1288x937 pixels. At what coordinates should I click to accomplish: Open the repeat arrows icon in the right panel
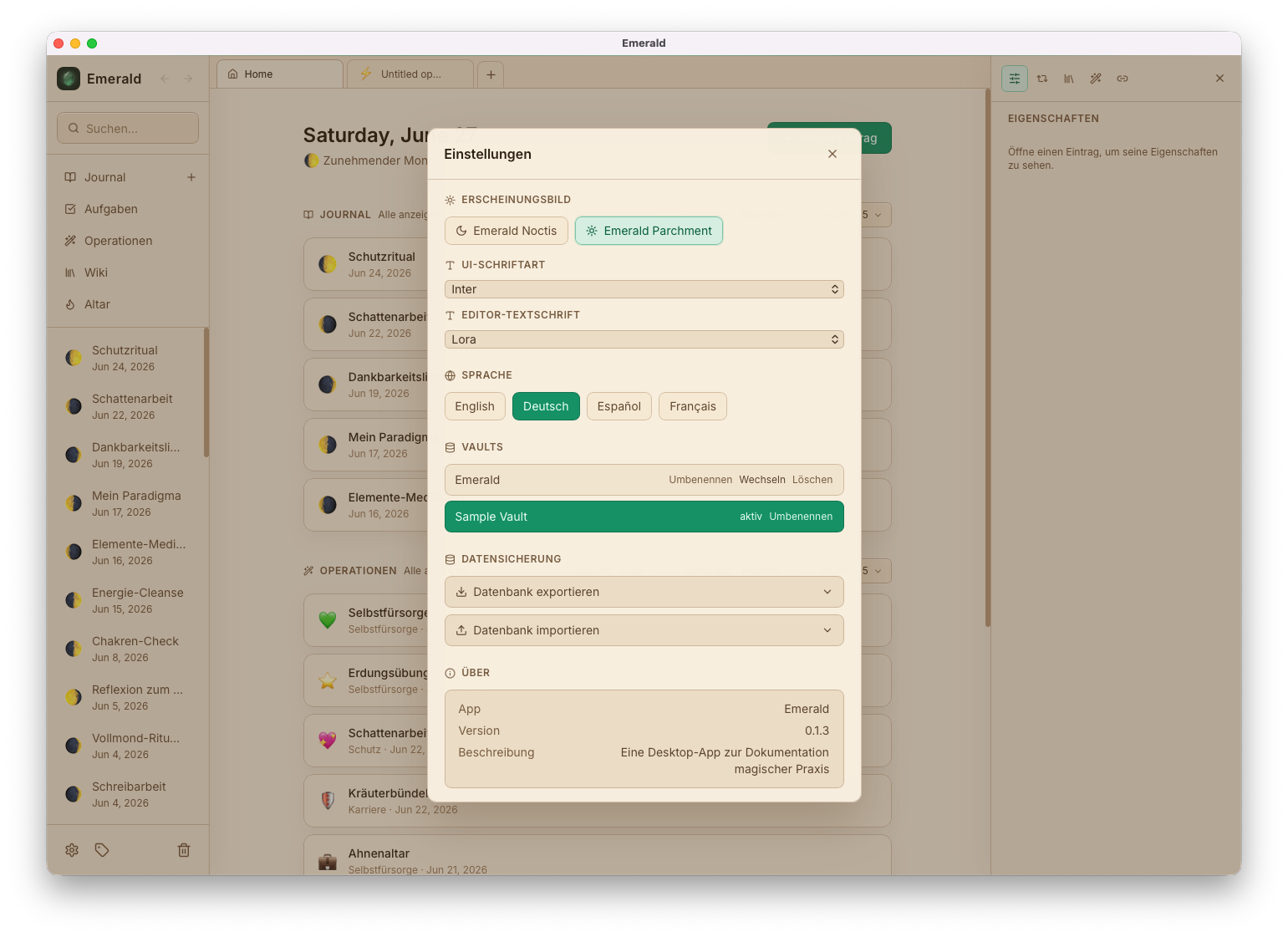1042,79
